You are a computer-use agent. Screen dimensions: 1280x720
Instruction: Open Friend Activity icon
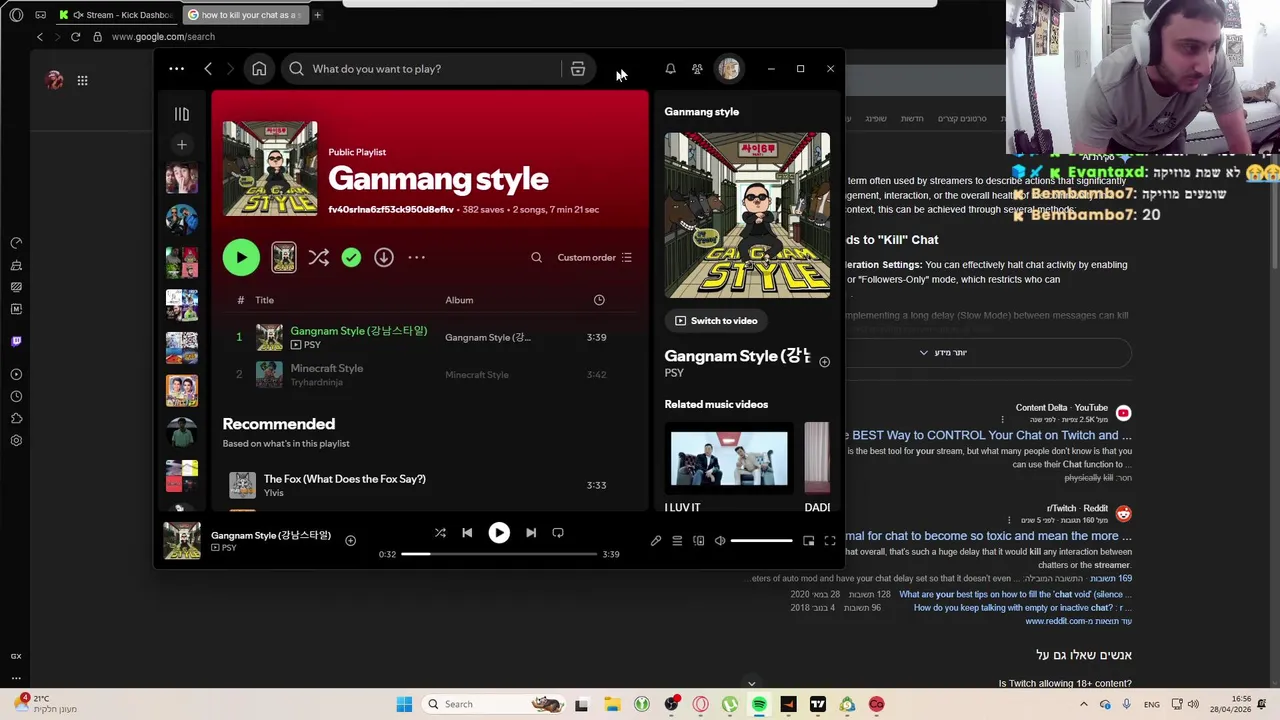[697, 69]
